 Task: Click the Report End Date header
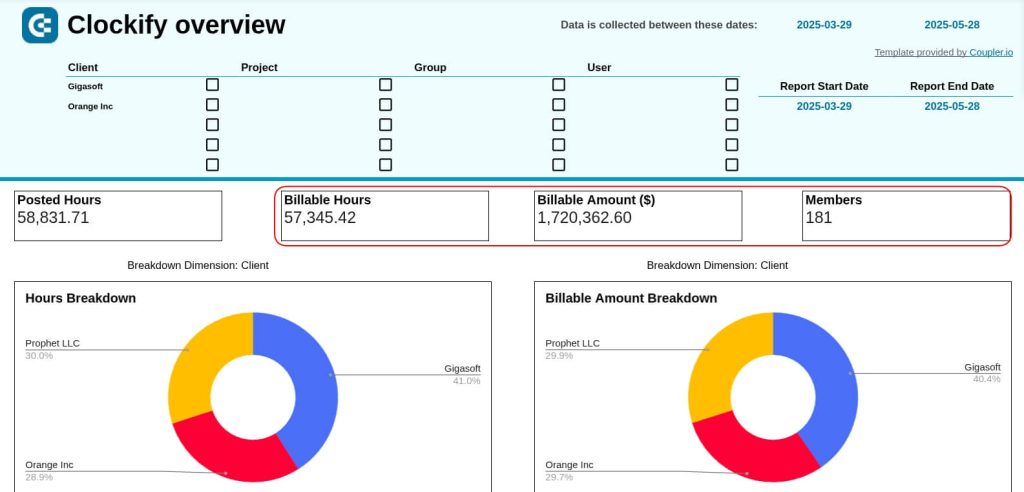point(952,86)
